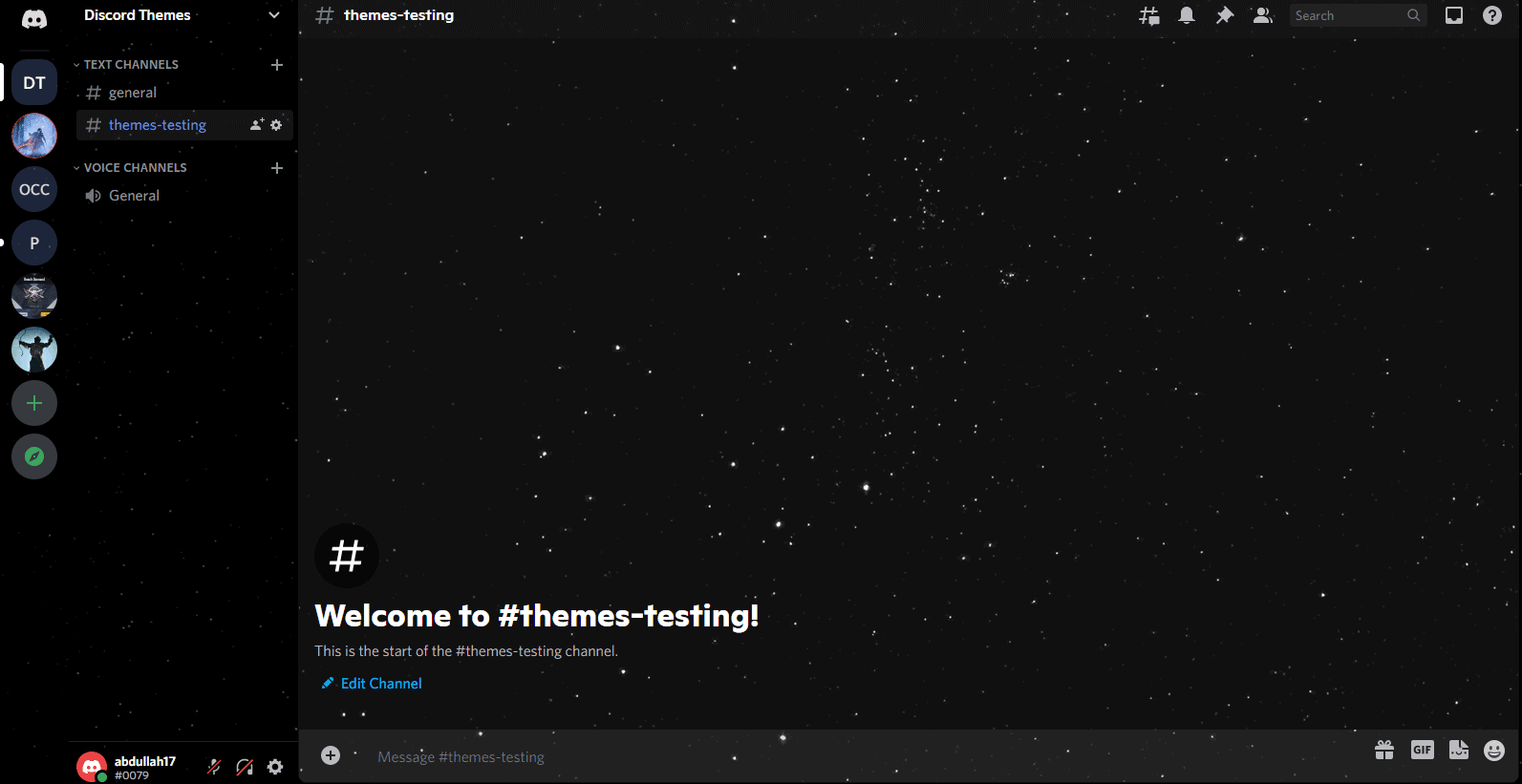Open the P server

(34, 243)
